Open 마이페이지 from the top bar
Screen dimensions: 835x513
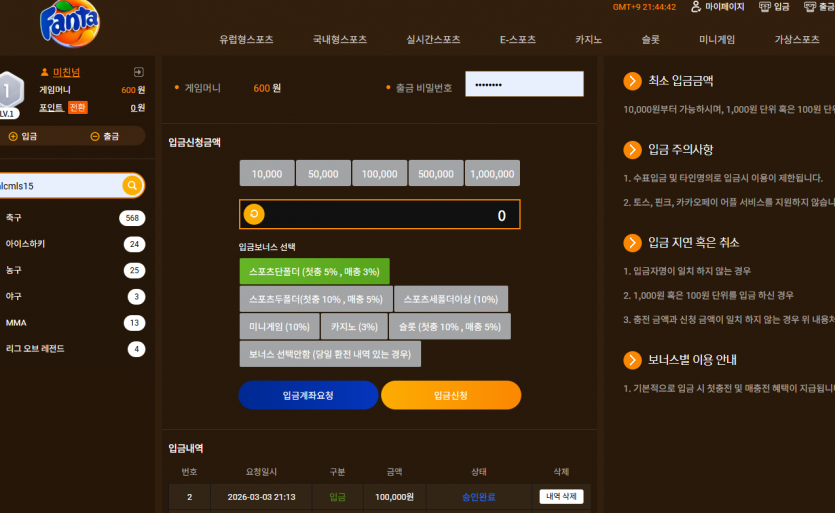(717, 7)
